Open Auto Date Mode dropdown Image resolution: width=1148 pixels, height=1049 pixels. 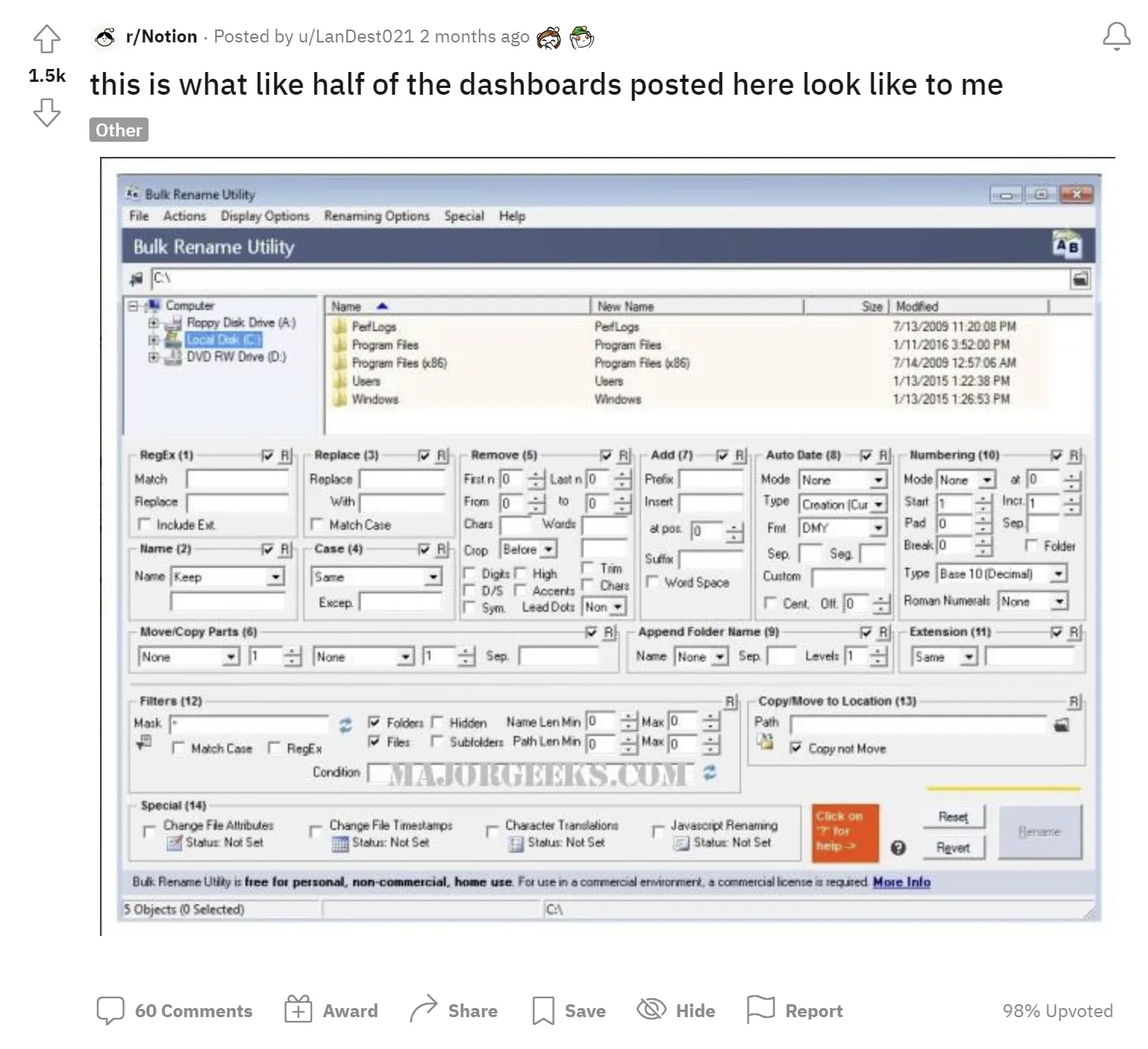843,480
